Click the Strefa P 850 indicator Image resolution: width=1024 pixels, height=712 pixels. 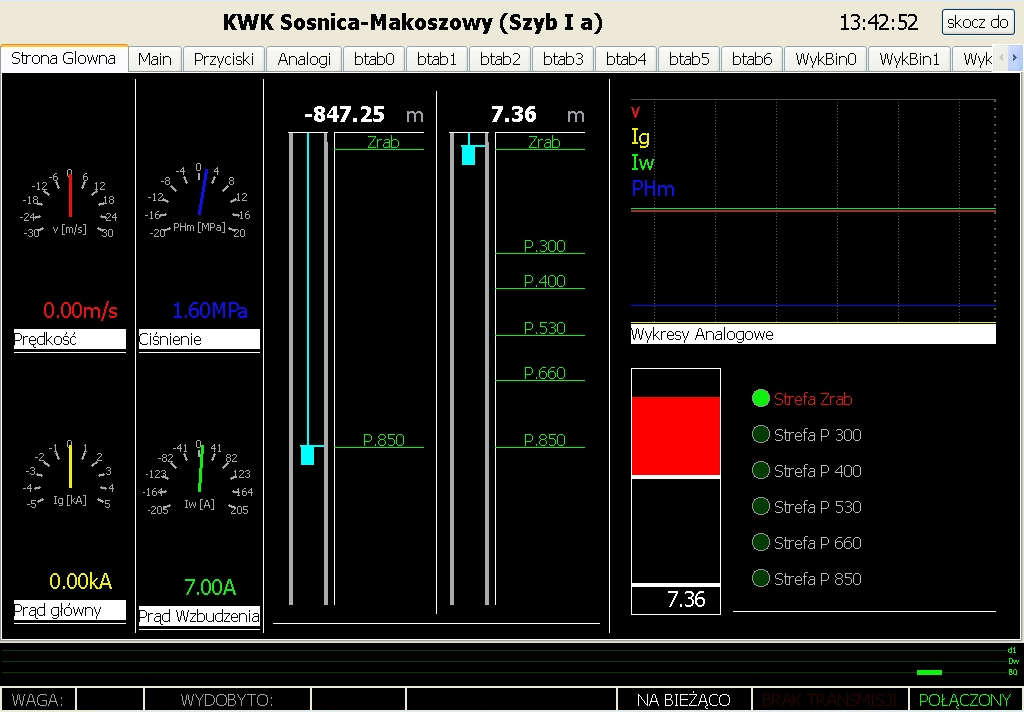(761, 578)
